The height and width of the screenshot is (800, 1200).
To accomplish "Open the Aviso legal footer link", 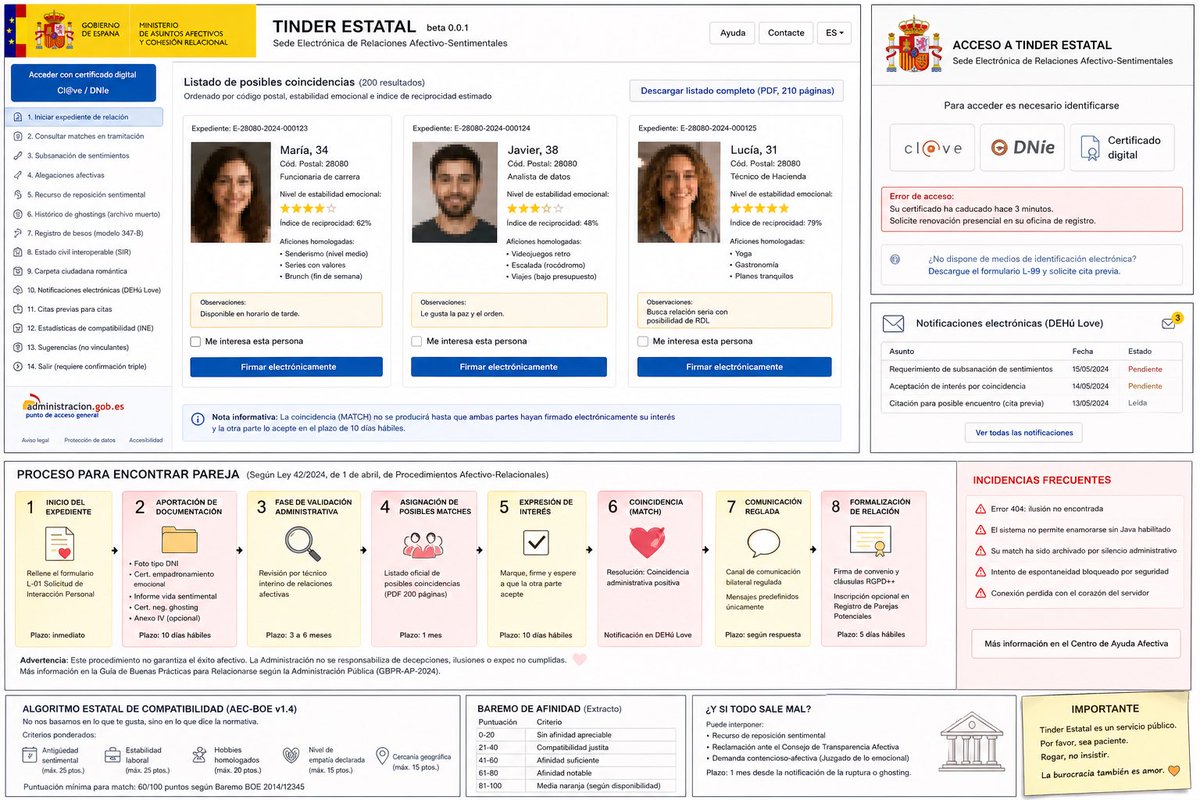I will coord(35,440).
